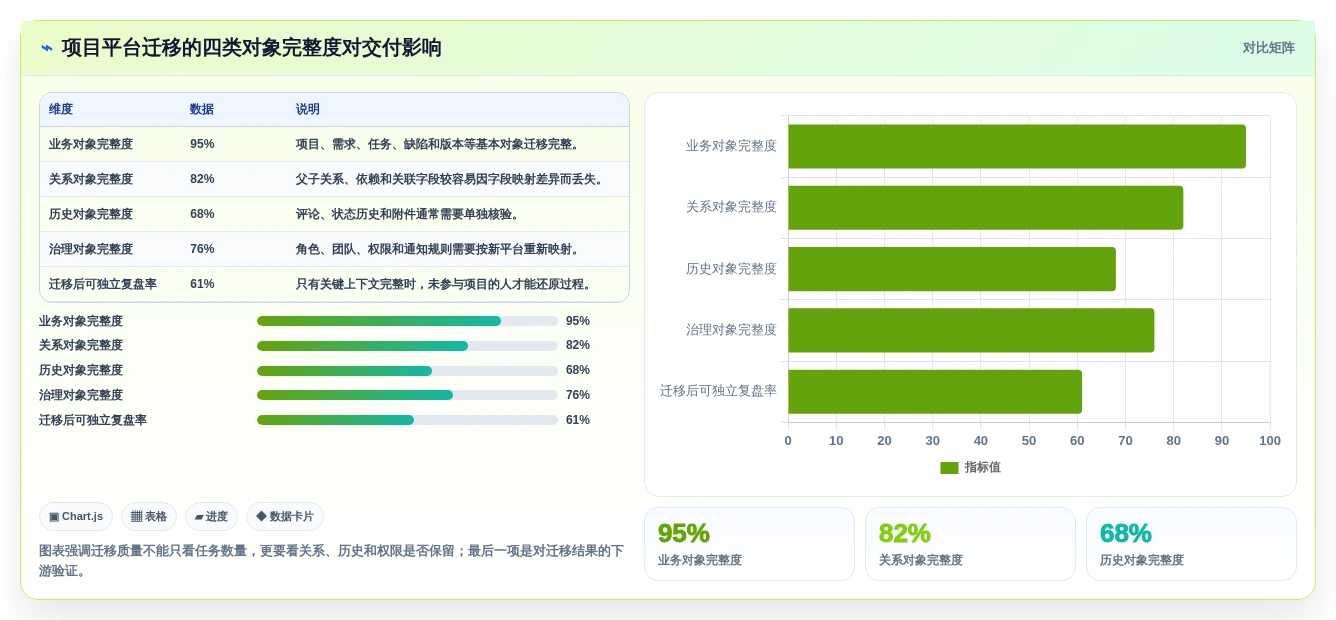
Task: Click the description starting 父子关系、依赖
Action: (x=450, y=179)
